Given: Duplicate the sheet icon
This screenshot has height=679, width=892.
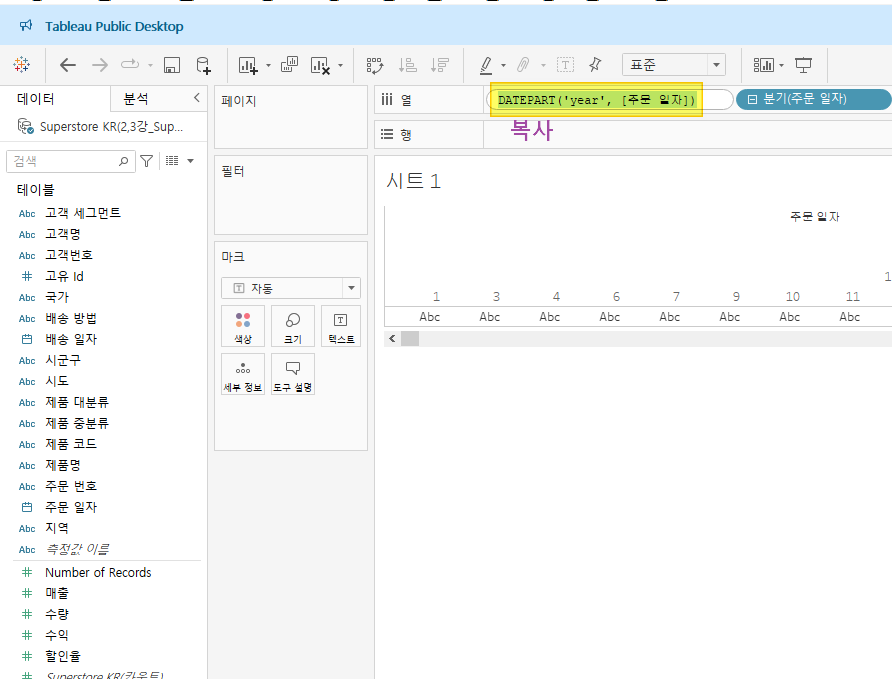Looking at the screenshot, I should click(290, 64).
